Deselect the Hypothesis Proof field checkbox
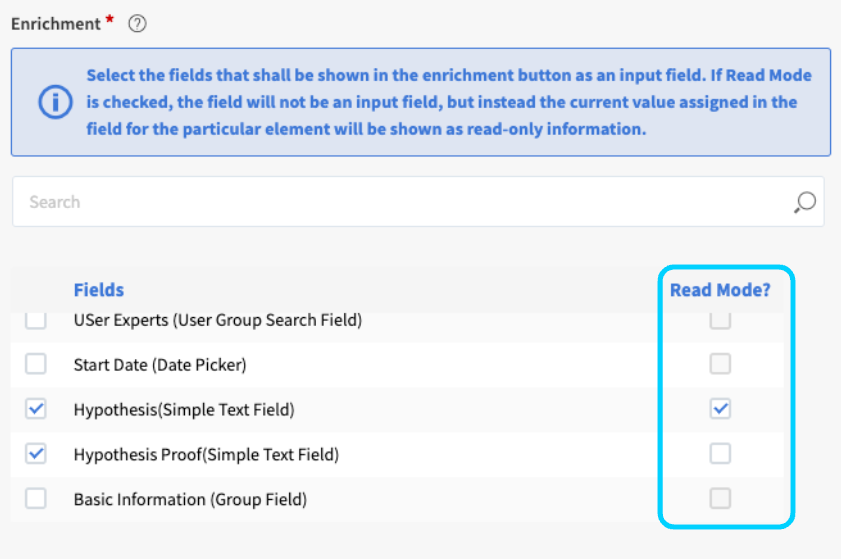This screenshot has width=841, height=559. click(x=36, y=454)
